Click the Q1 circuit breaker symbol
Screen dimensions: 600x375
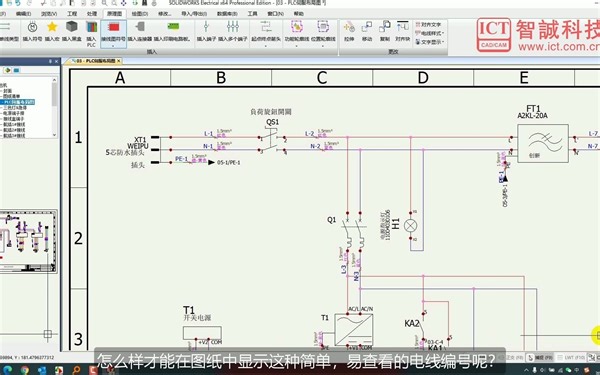pyautogui.click(x=354, y=233)
